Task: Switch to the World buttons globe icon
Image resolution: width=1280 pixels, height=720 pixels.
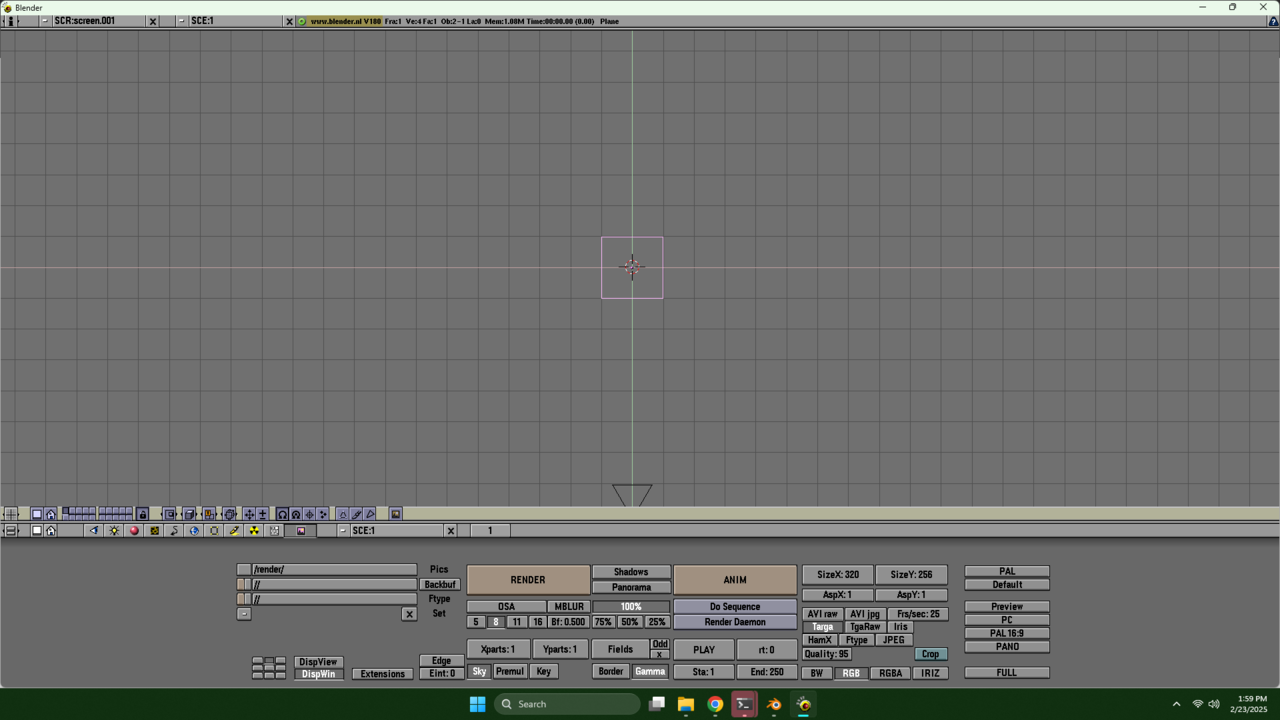Action: pos(194,531)
